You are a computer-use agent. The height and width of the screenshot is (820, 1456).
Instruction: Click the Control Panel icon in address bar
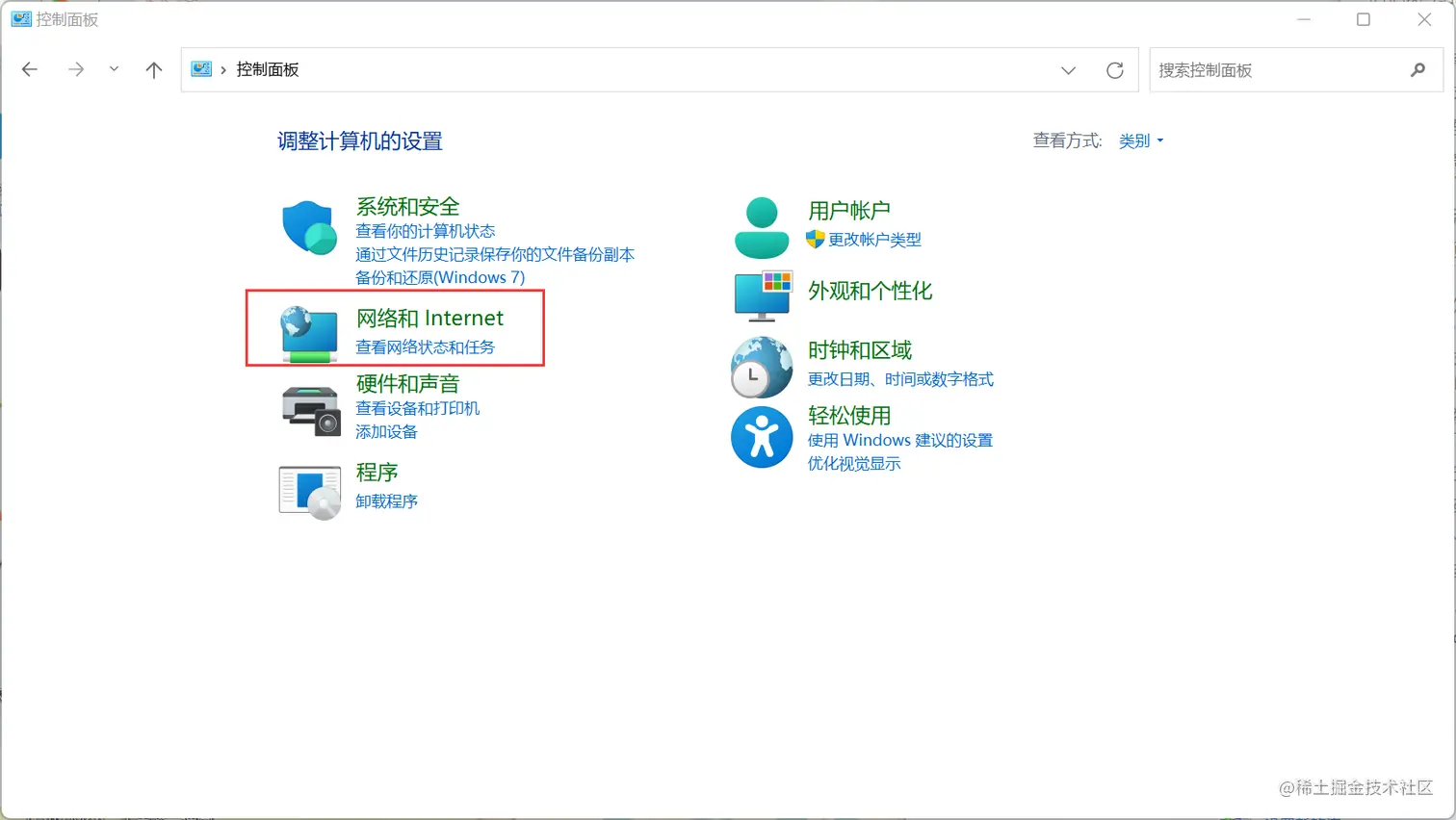coord(201,69)
